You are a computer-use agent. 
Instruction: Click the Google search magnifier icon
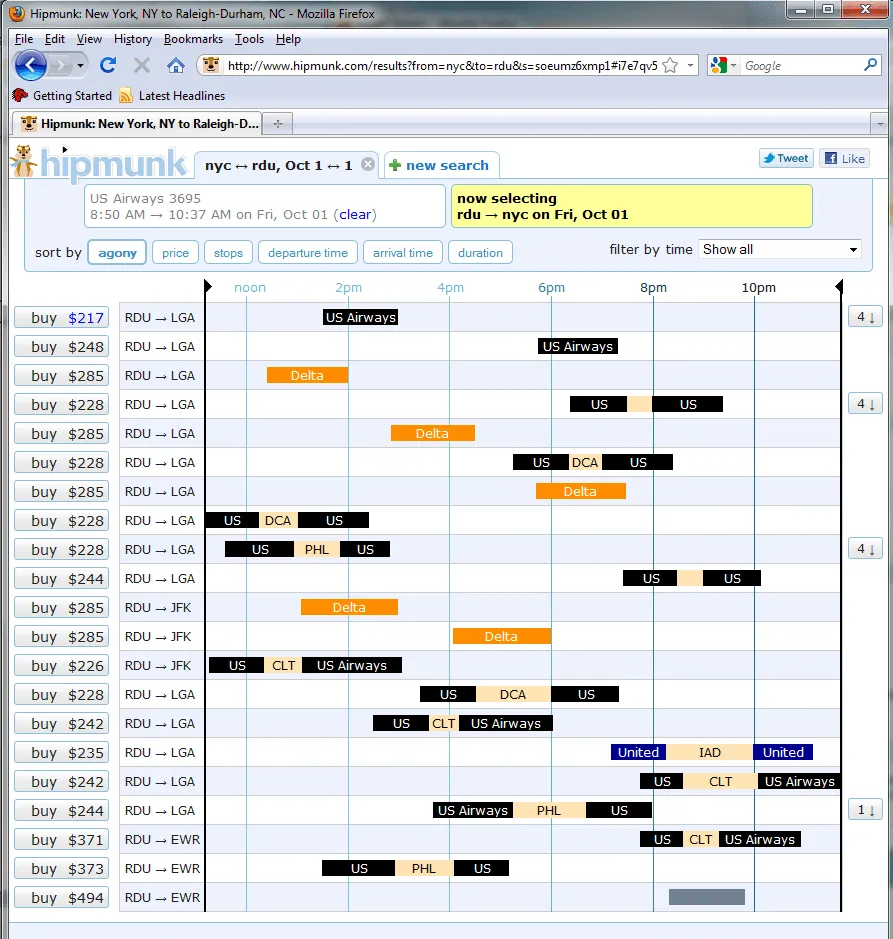pos(870,65)
